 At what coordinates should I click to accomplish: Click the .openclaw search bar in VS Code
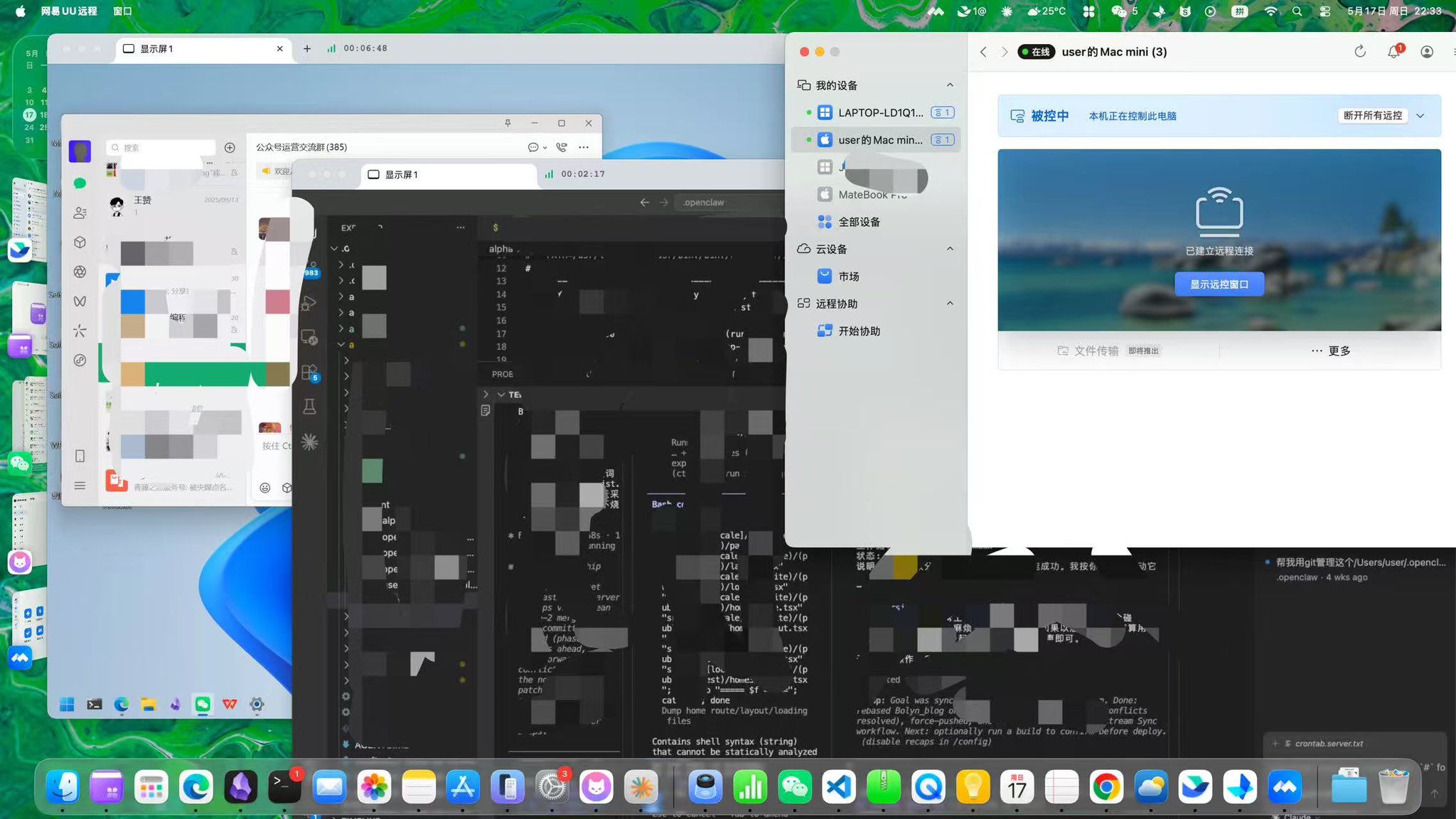pyautogui.click(x=729, y=203)
